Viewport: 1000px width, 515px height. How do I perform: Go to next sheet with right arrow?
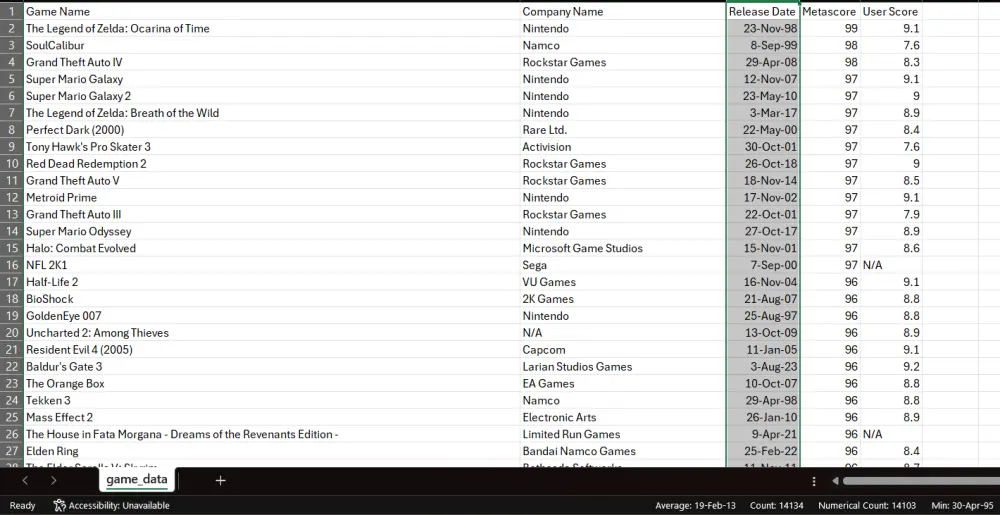(54, 481)
